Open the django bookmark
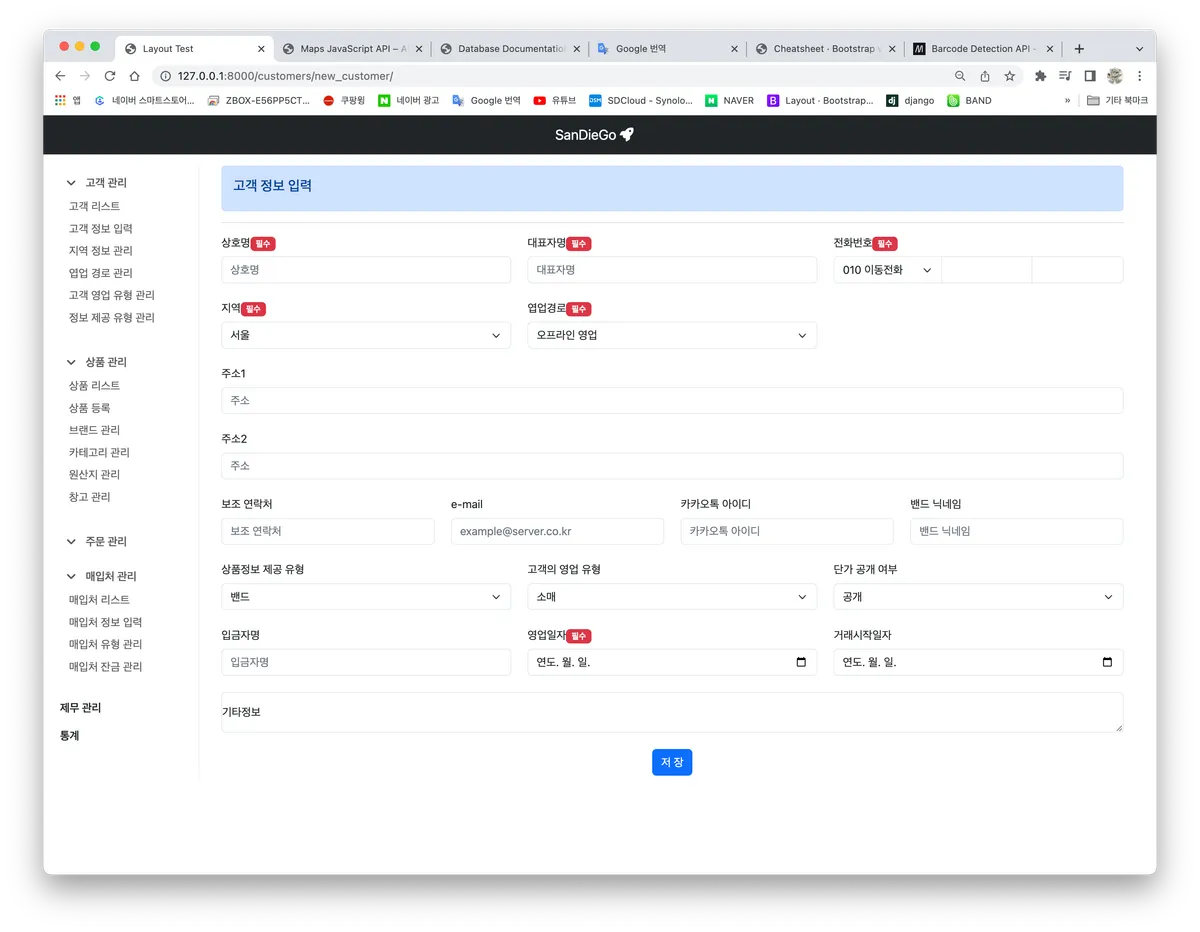1200x932 pixels. pyautogui.click(x=910, y=100)
